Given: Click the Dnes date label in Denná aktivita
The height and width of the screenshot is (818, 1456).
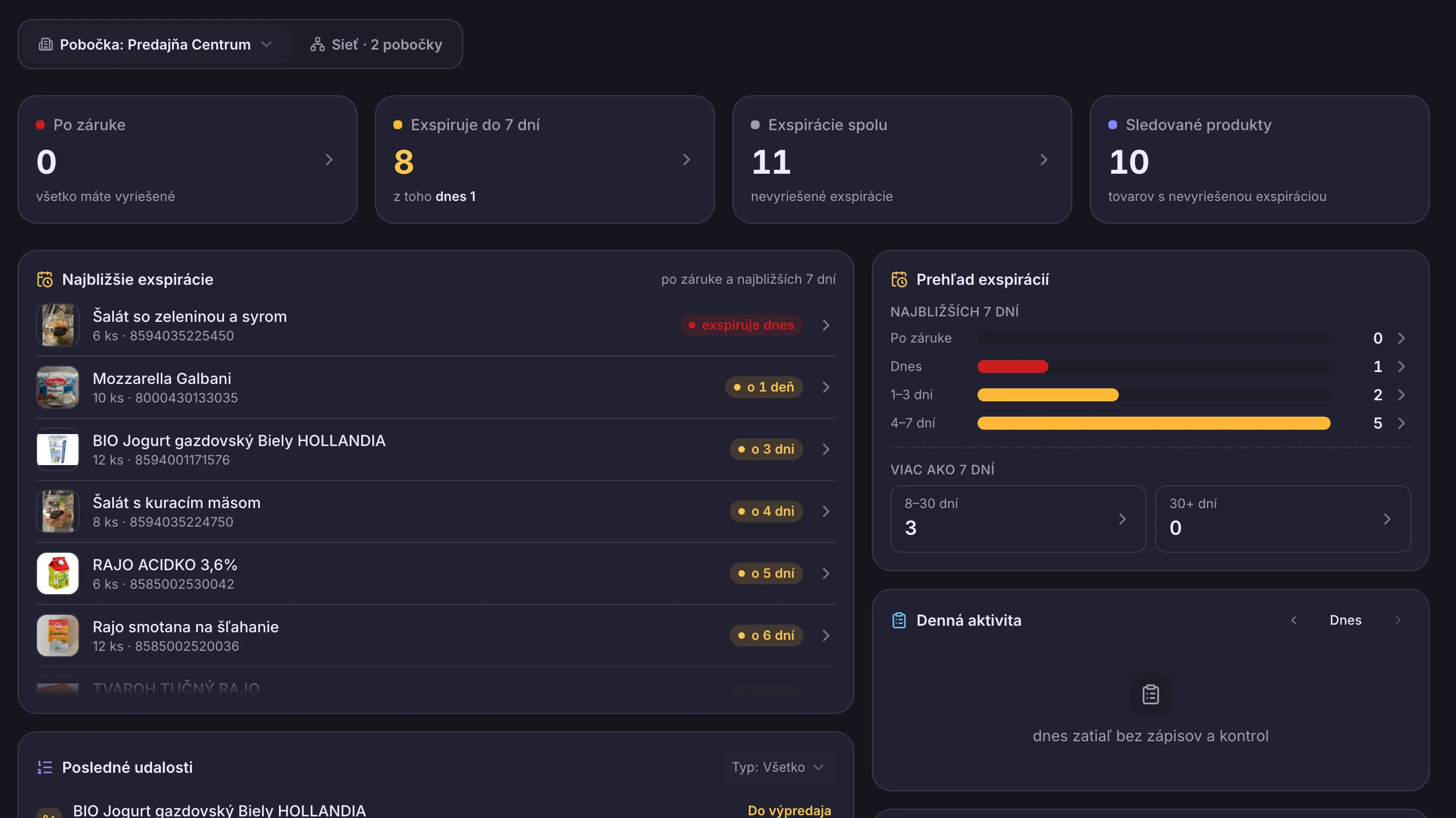Looking at the screenshot, I should click(x=1345, y=620).
